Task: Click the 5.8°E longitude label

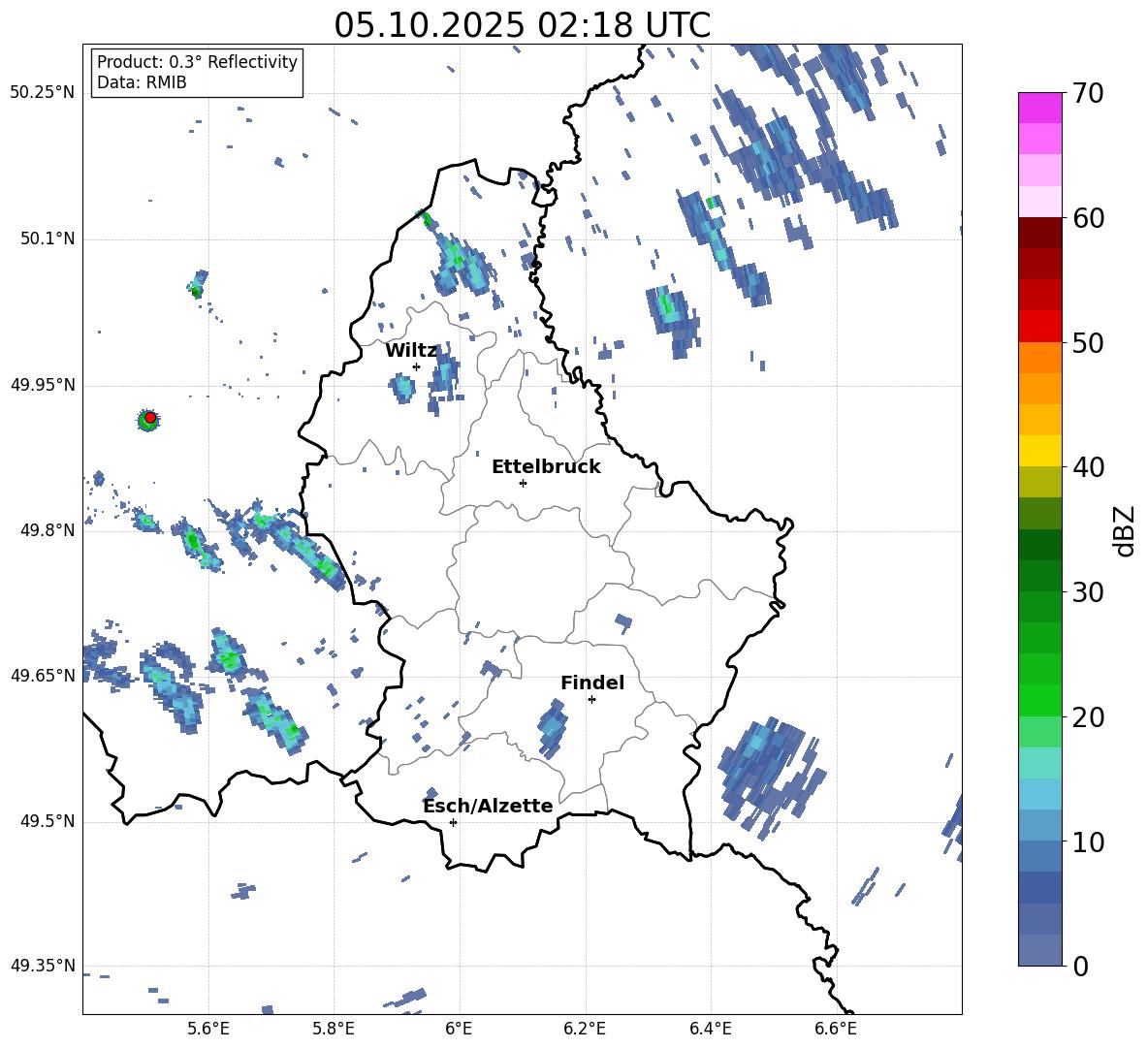Action: pyautogui.click(x=335, y=1030)
